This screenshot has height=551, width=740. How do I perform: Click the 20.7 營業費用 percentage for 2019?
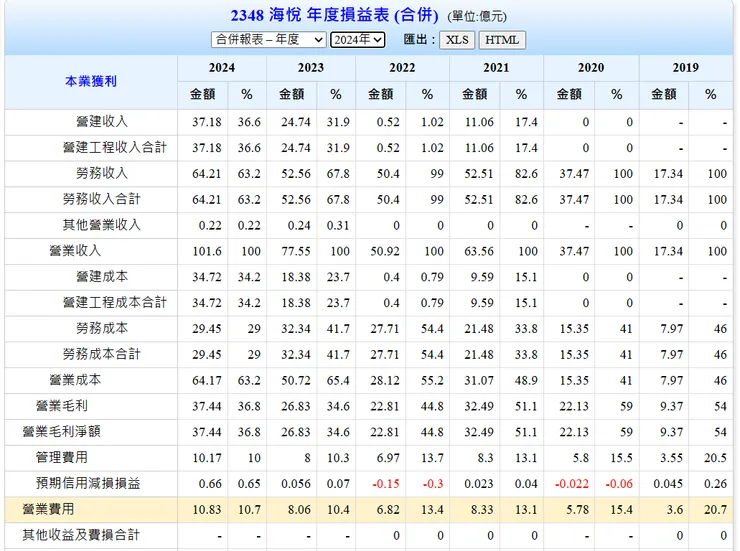click(715, 509)
